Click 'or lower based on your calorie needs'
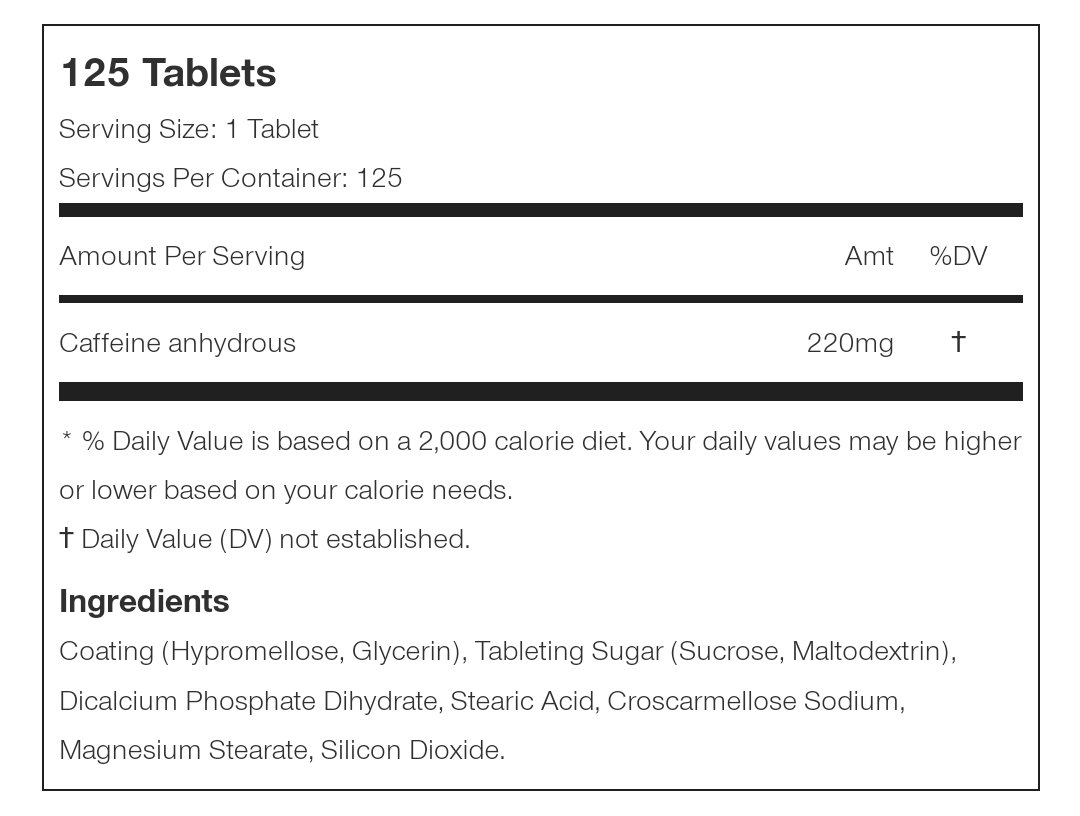Screen dimensions: 1080x816 tap(285, 490)
